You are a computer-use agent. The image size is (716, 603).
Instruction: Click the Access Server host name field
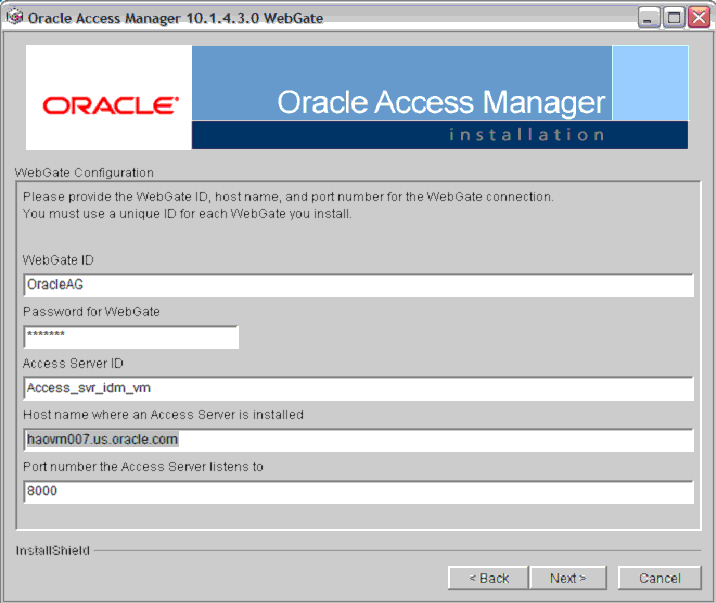[x=358, y=440]
